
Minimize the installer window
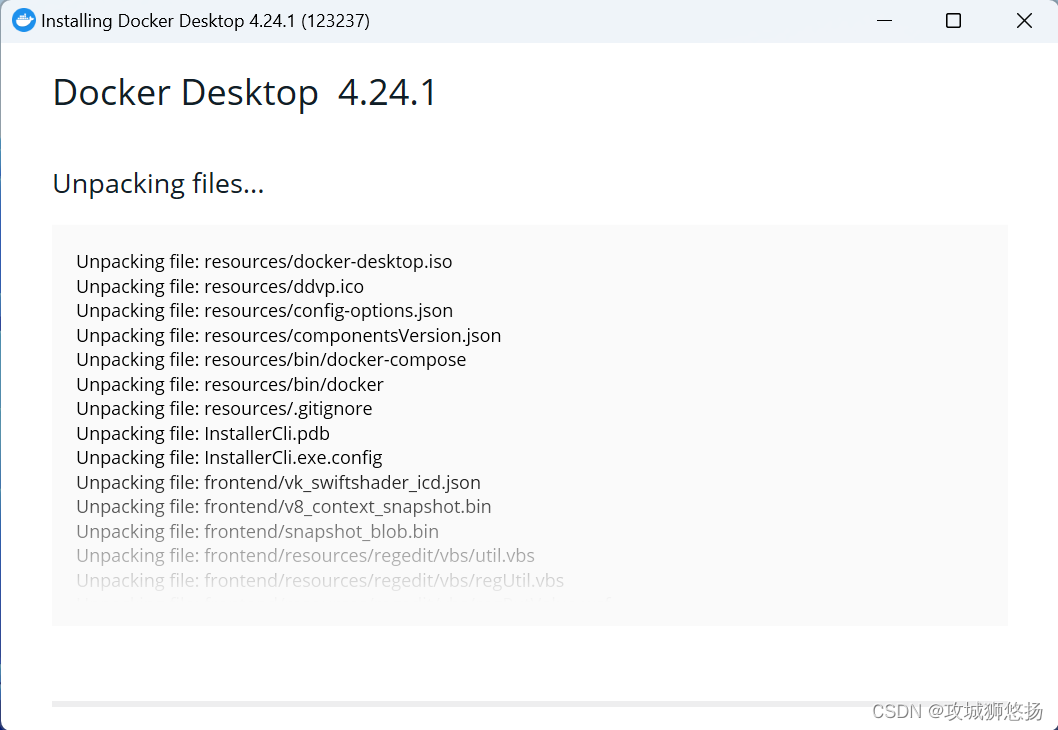(884, 20)
